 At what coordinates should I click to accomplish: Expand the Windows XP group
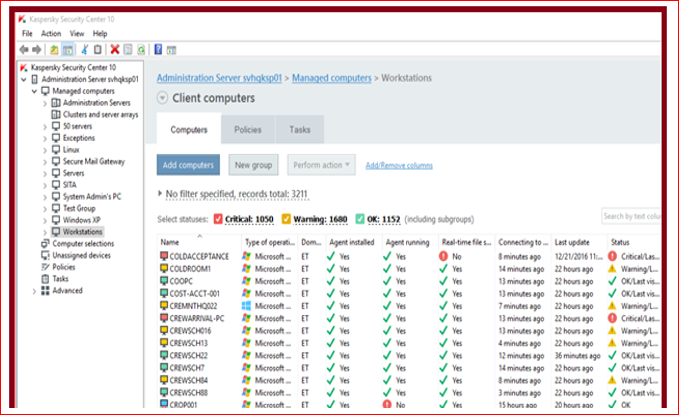pyautogui.click(x=45, y=220)
